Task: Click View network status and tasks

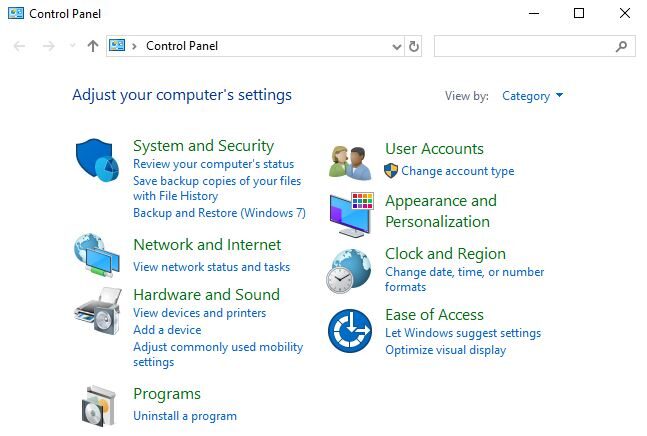Action: point(211,267)
